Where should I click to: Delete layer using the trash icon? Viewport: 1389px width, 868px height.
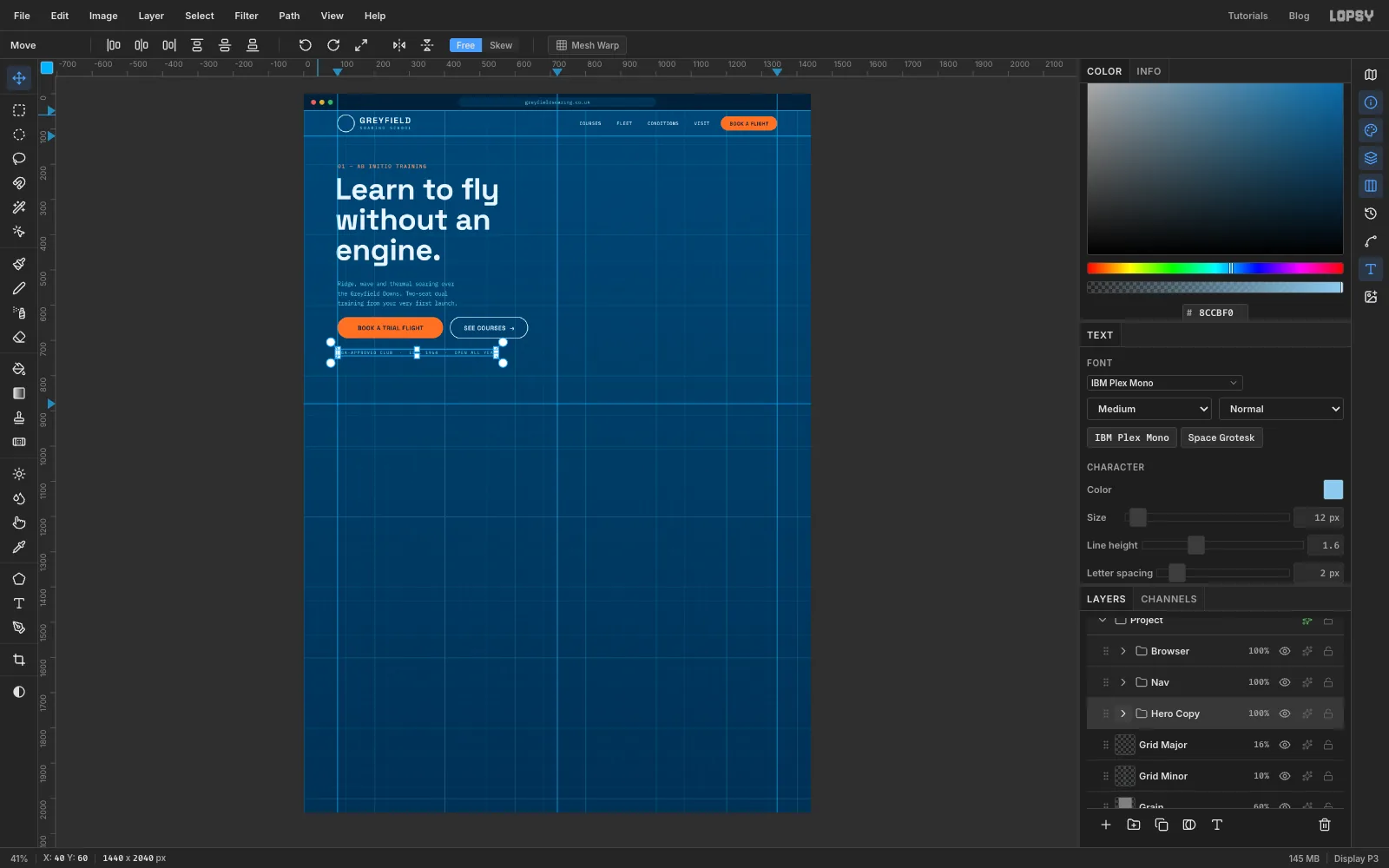point(1325,825)
